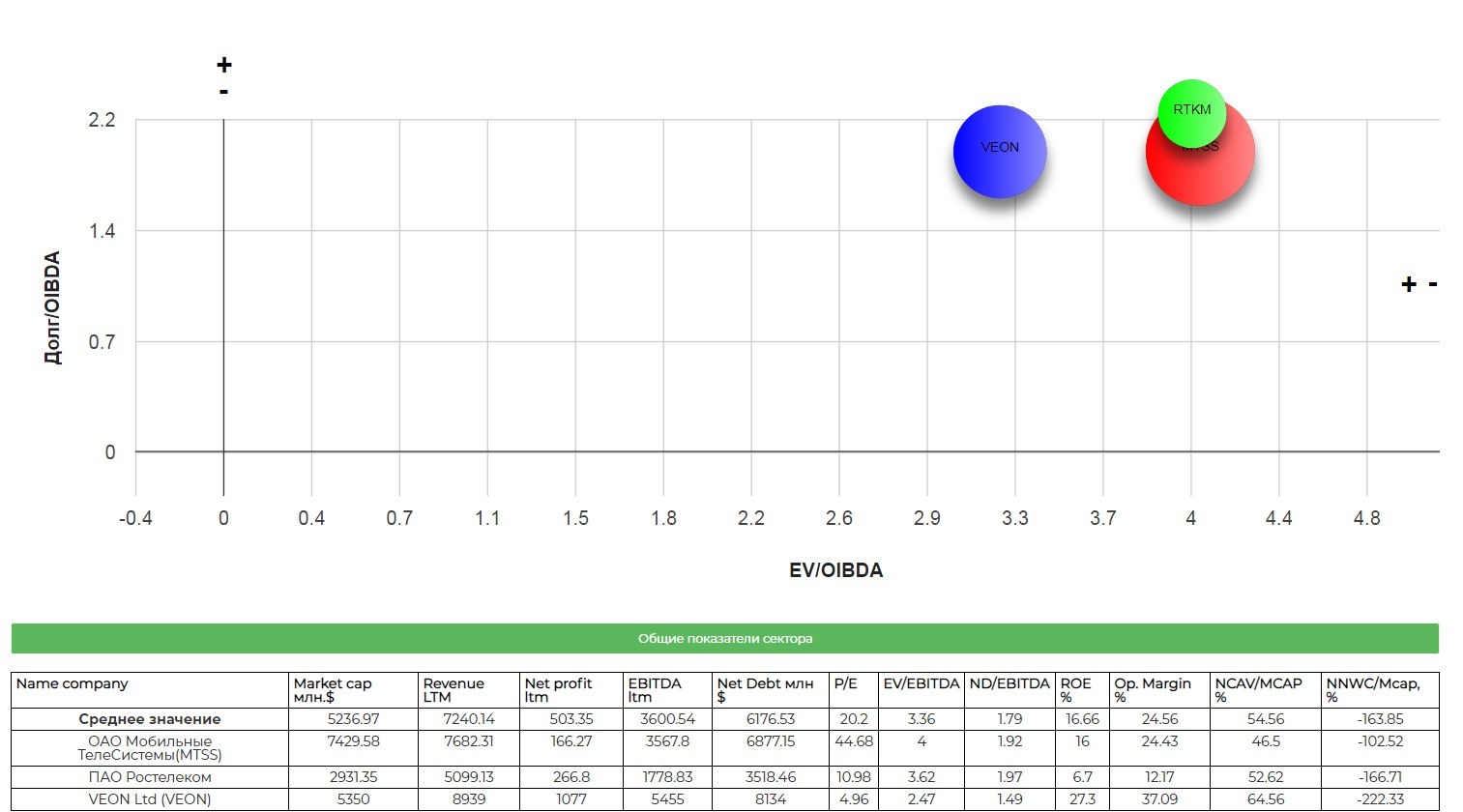Click the 'Name company' column header
The image size is (1463, 812).
150,690
